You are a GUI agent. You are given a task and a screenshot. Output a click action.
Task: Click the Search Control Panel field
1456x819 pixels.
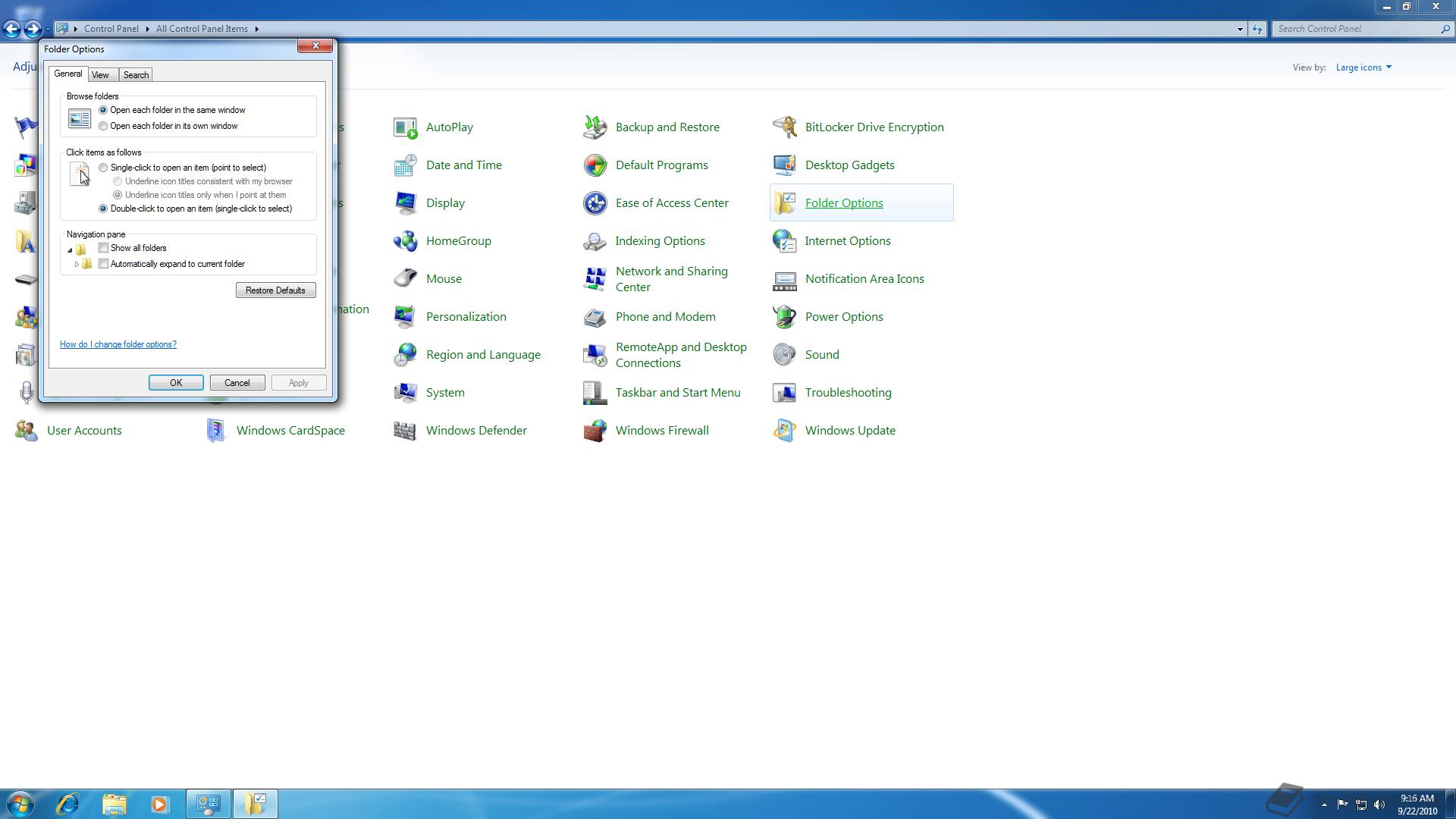point(1362,29)
